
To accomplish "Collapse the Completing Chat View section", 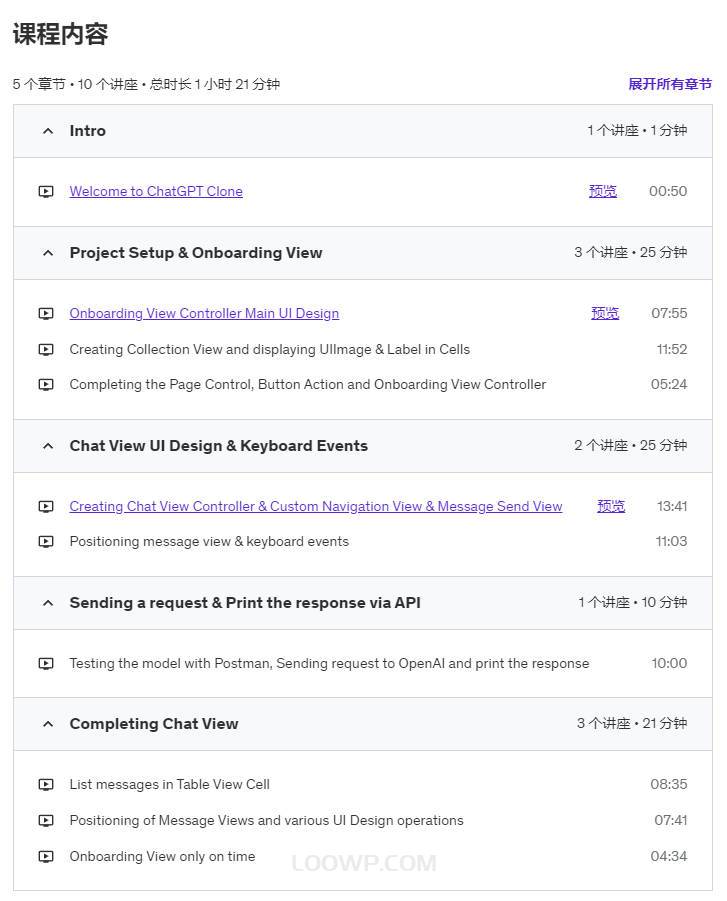I will 48,724.
